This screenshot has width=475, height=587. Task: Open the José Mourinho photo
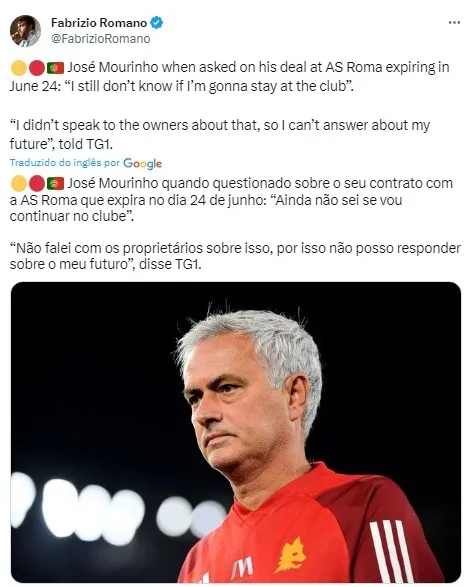[236, 432]
